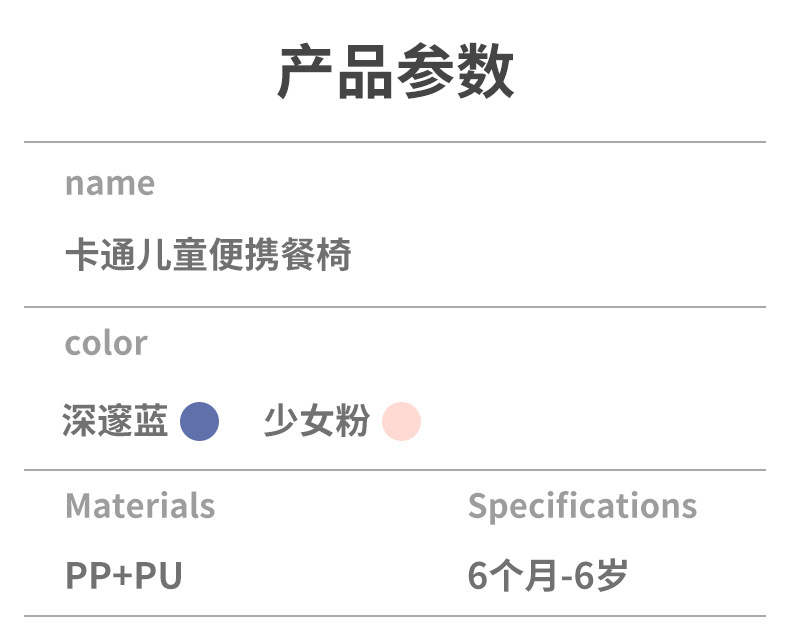Click the divider under the color row

(x=395, y=469)
